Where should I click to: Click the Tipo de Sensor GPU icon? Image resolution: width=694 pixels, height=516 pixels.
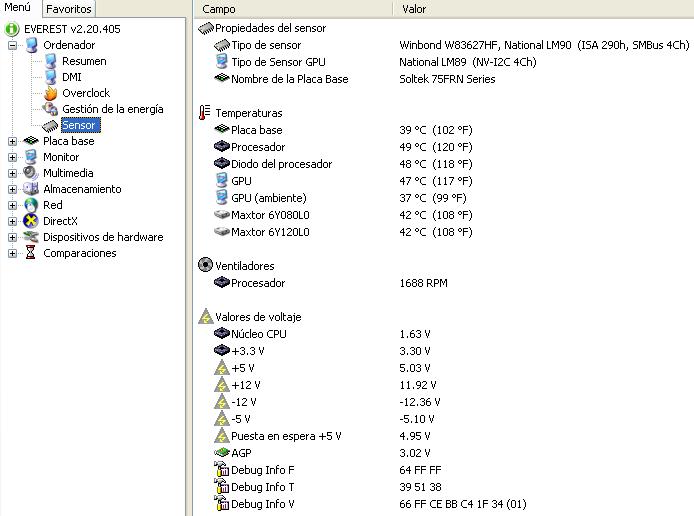pyautogui.click(x=221, y=62)
